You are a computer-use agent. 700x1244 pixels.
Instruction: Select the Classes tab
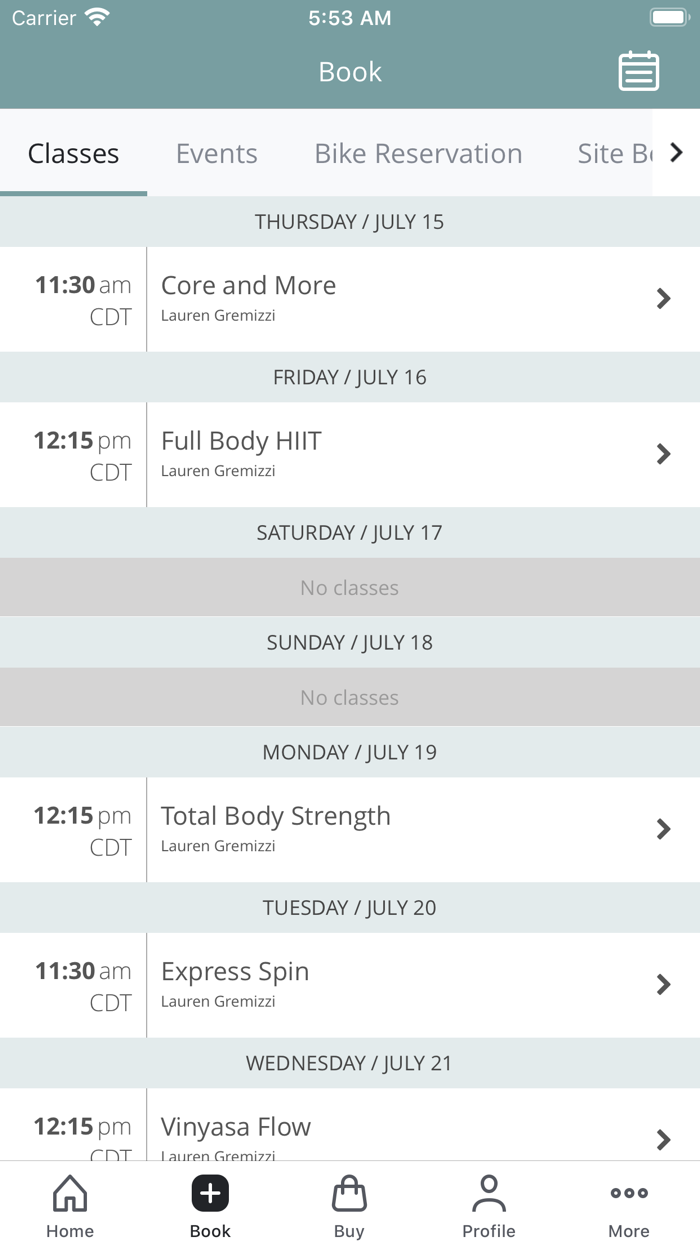tap(73, 153)
